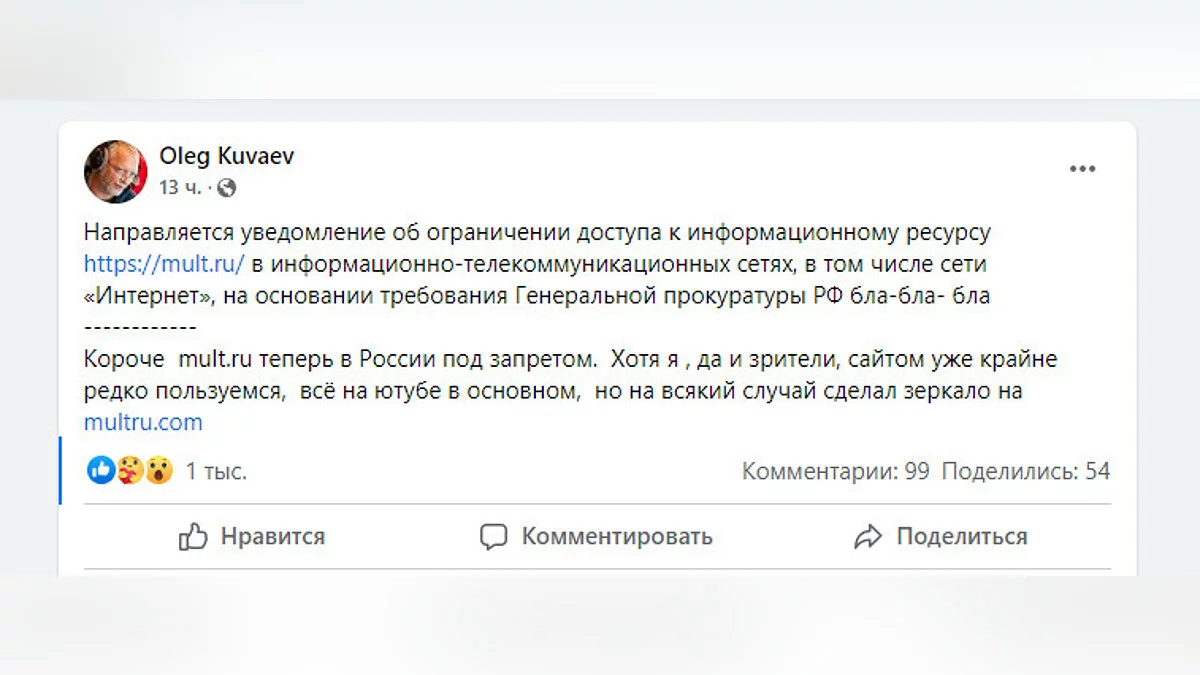Open the Oleg Kuvaev profile name link
The image size is (1200, 675).
(x=227, y=156)
